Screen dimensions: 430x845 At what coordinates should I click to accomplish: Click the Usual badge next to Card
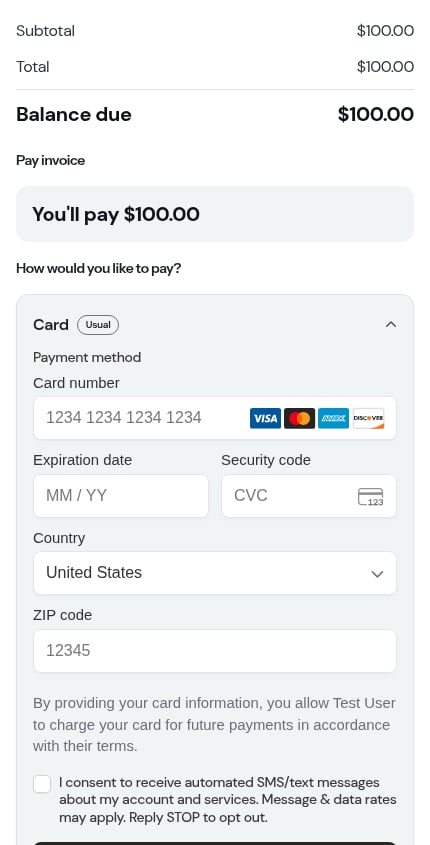(x=98, y=325)
